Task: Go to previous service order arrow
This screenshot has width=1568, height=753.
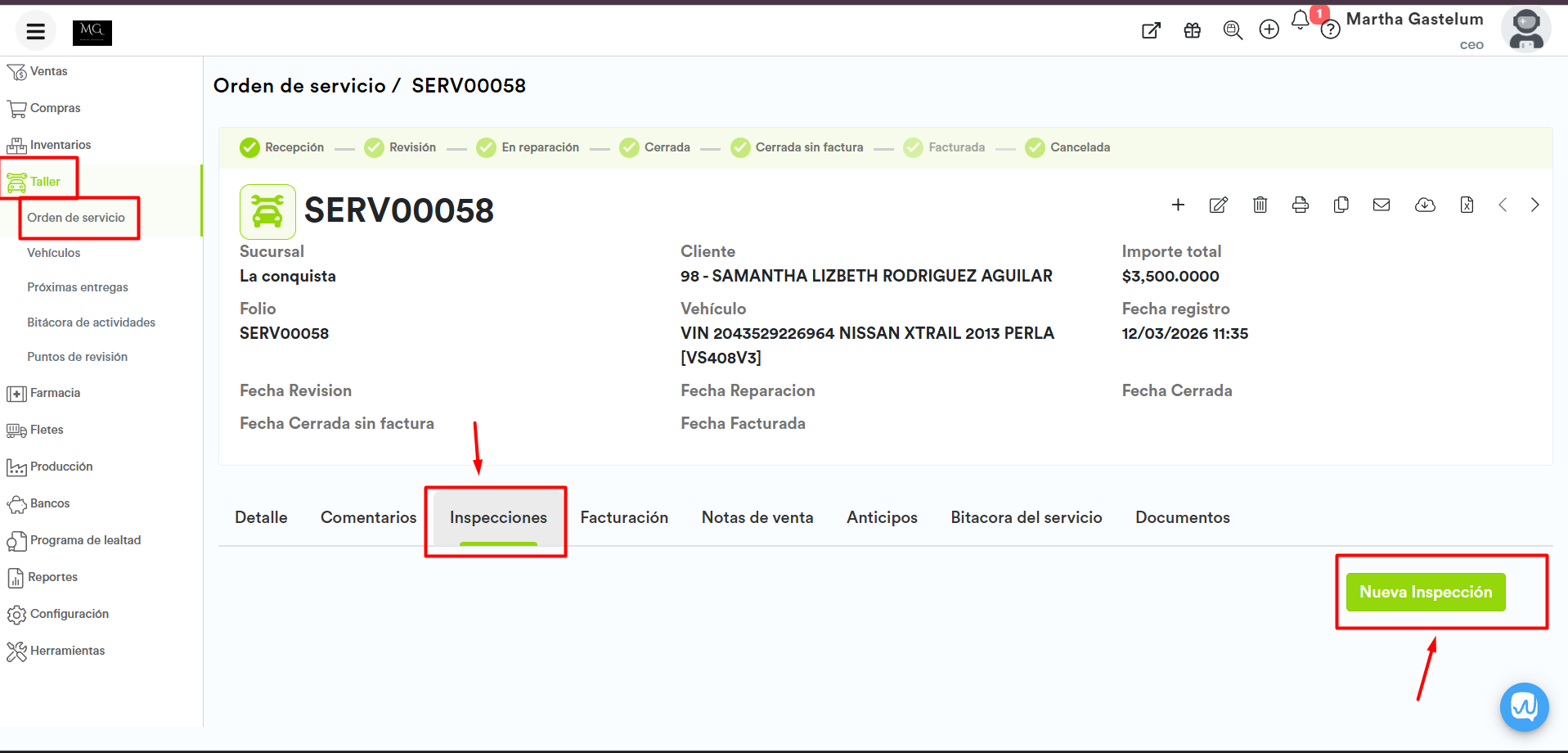Action: click(x=1503, y=205)
